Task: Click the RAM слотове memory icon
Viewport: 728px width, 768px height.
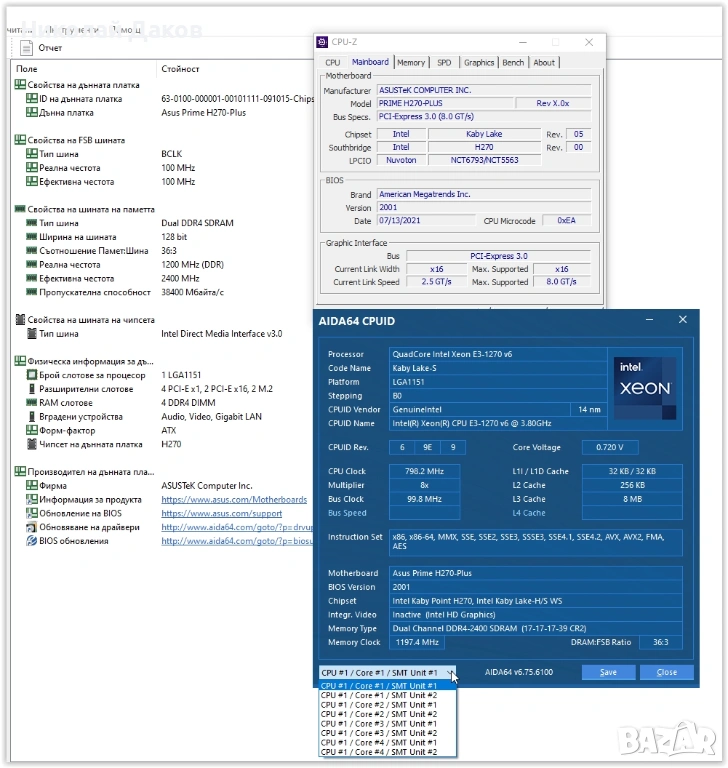Action: click(x=30, y=402)
